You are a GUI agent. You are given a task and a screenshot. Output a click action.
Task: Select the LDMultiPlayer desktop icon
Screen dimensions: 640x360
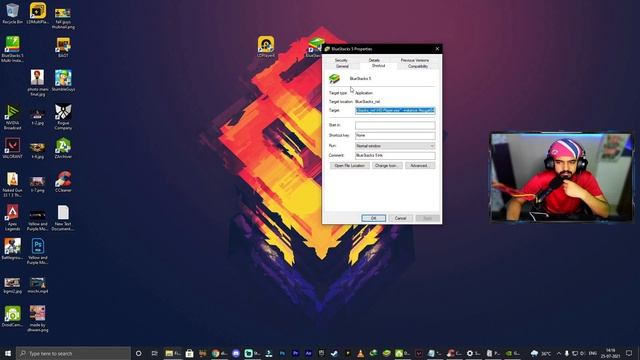click(x=38, y=13)
